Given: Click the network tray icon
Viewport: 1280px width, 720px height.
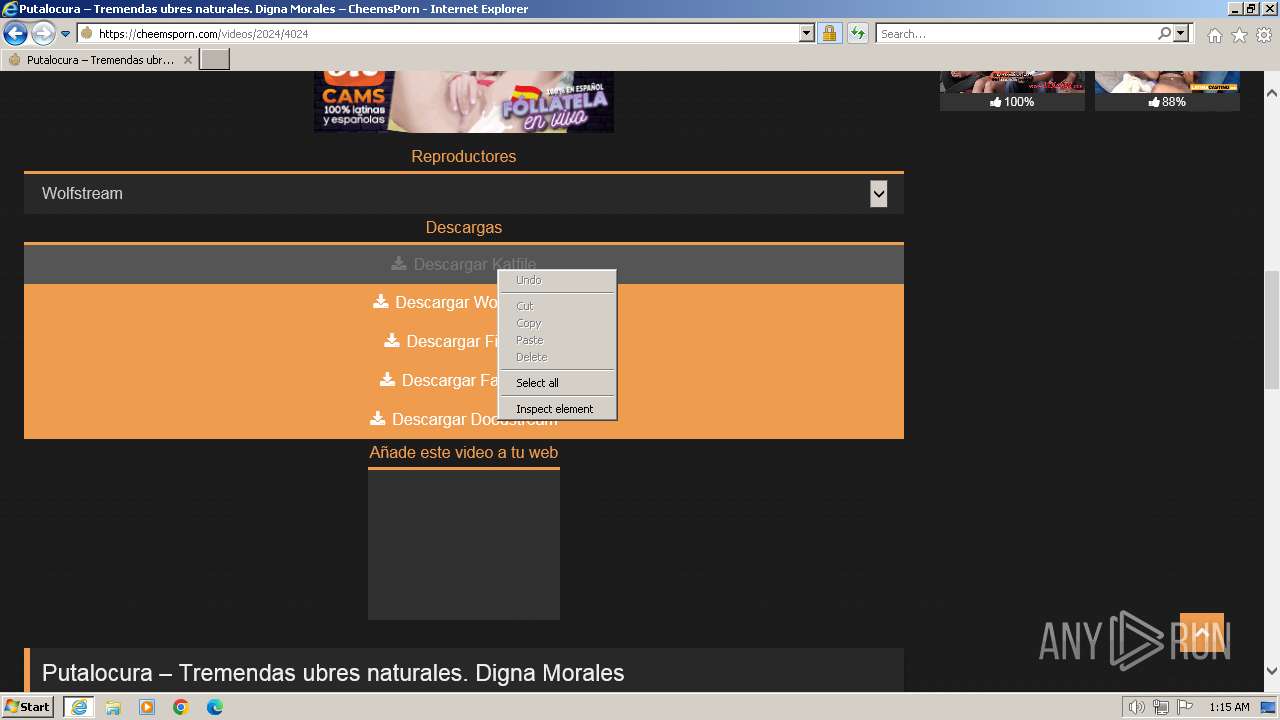Looking at the screenshot, I should pos(1161,707).
